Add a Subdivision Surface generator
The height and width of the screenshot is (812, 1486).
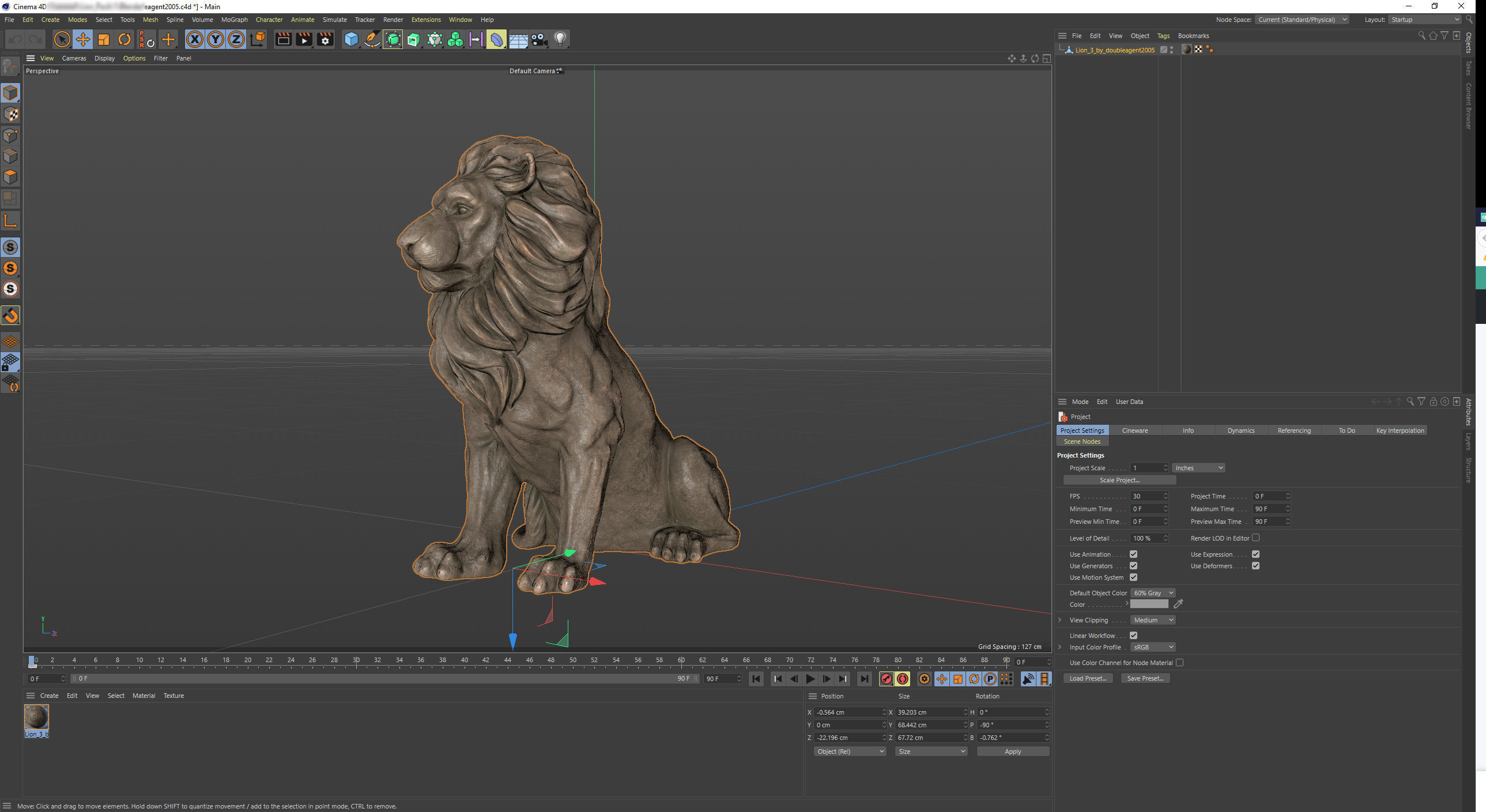coord(393,39)
